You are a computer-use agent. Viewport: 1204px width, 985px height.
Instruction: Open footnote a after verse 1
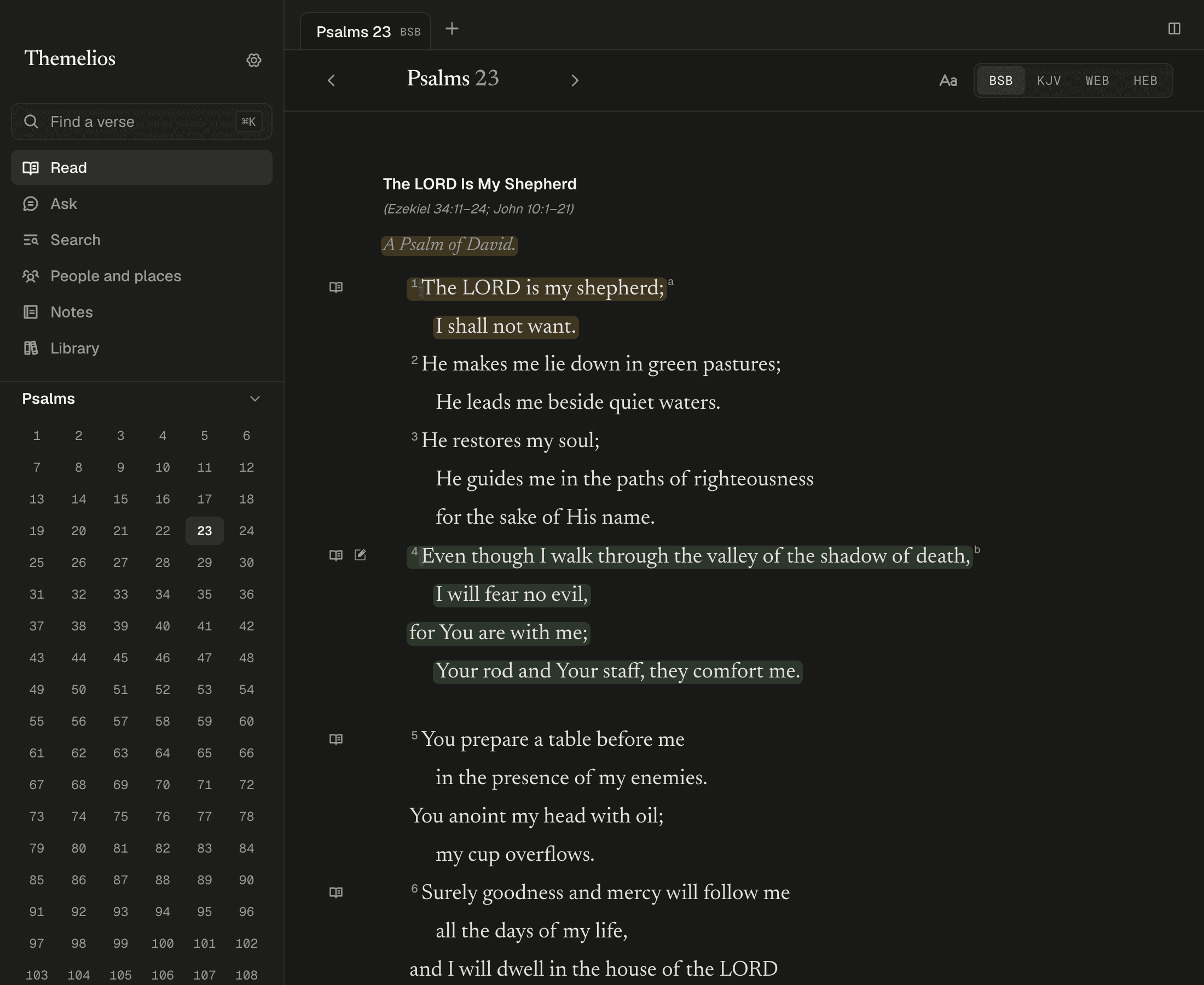point(670,281)
